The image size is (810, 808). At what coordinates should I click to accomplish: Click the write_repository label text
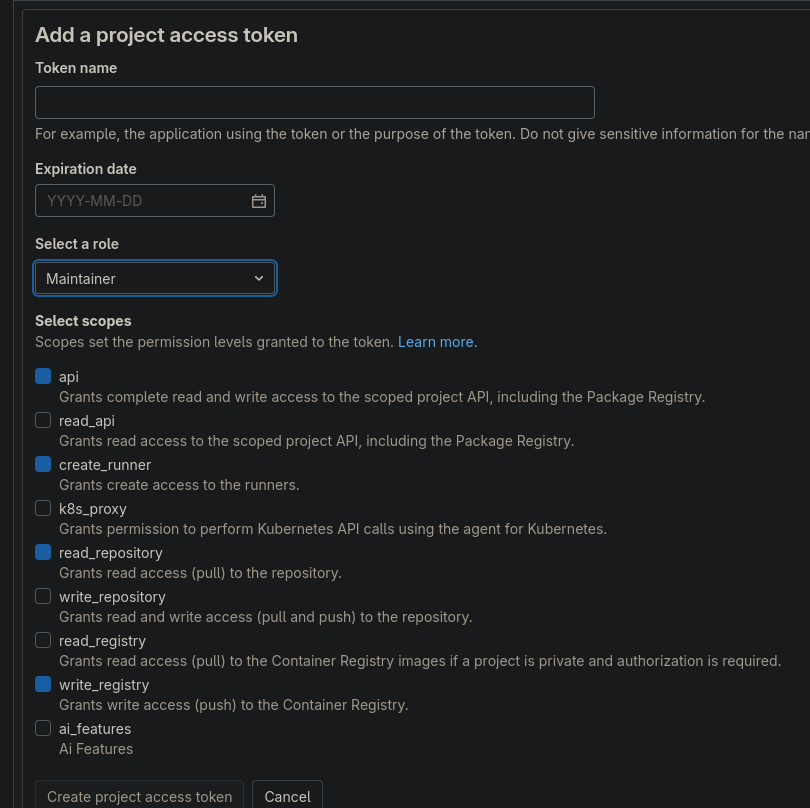pyautogui.click(x=112, y=597)
